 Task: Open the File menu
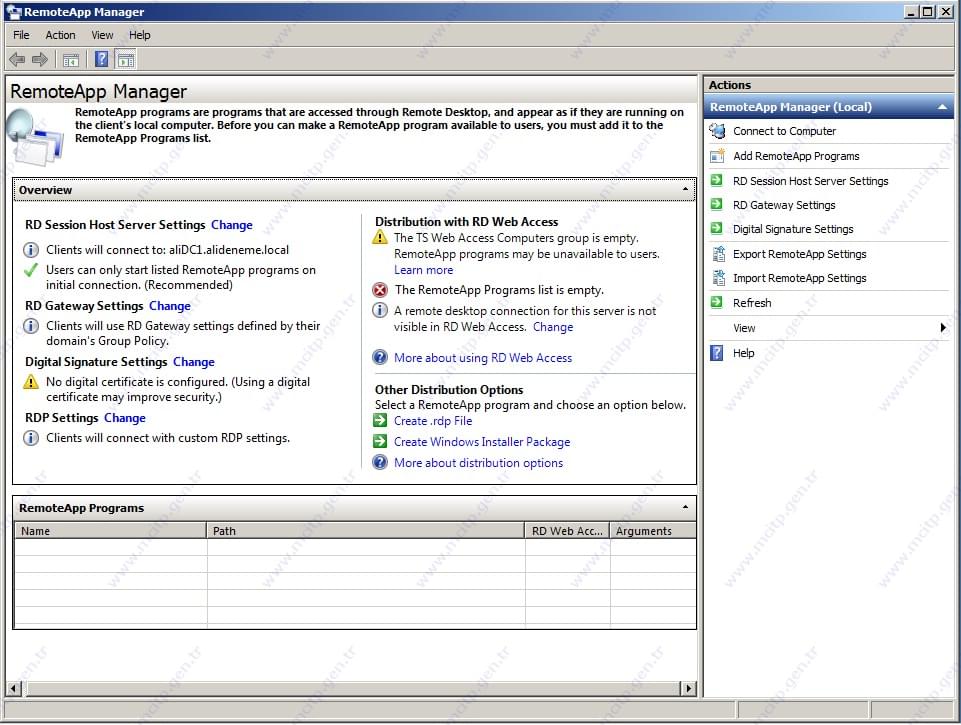(21, 36)
